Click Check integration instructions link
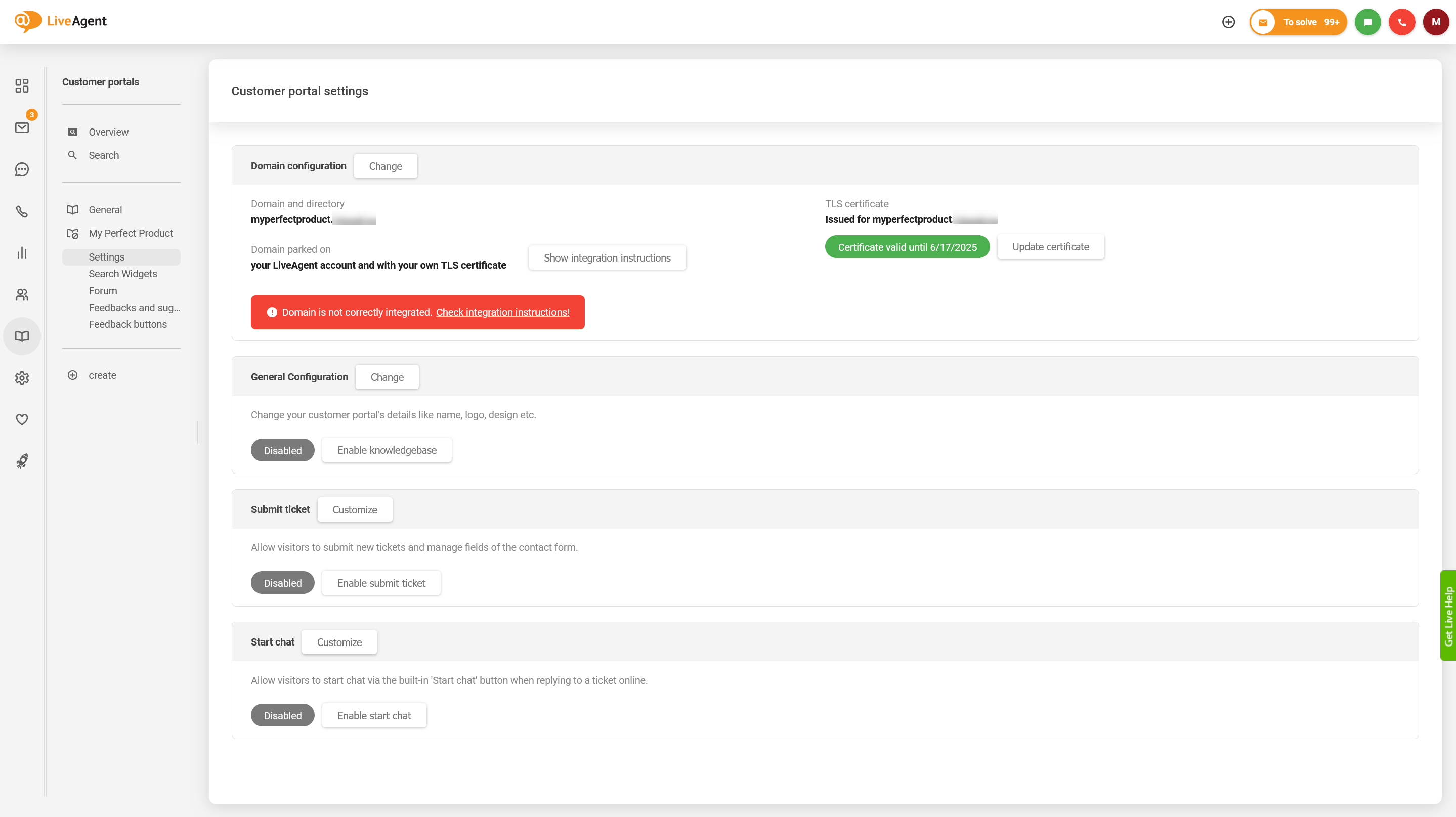Screen dimensions: 1456x817 click(502, 313)
